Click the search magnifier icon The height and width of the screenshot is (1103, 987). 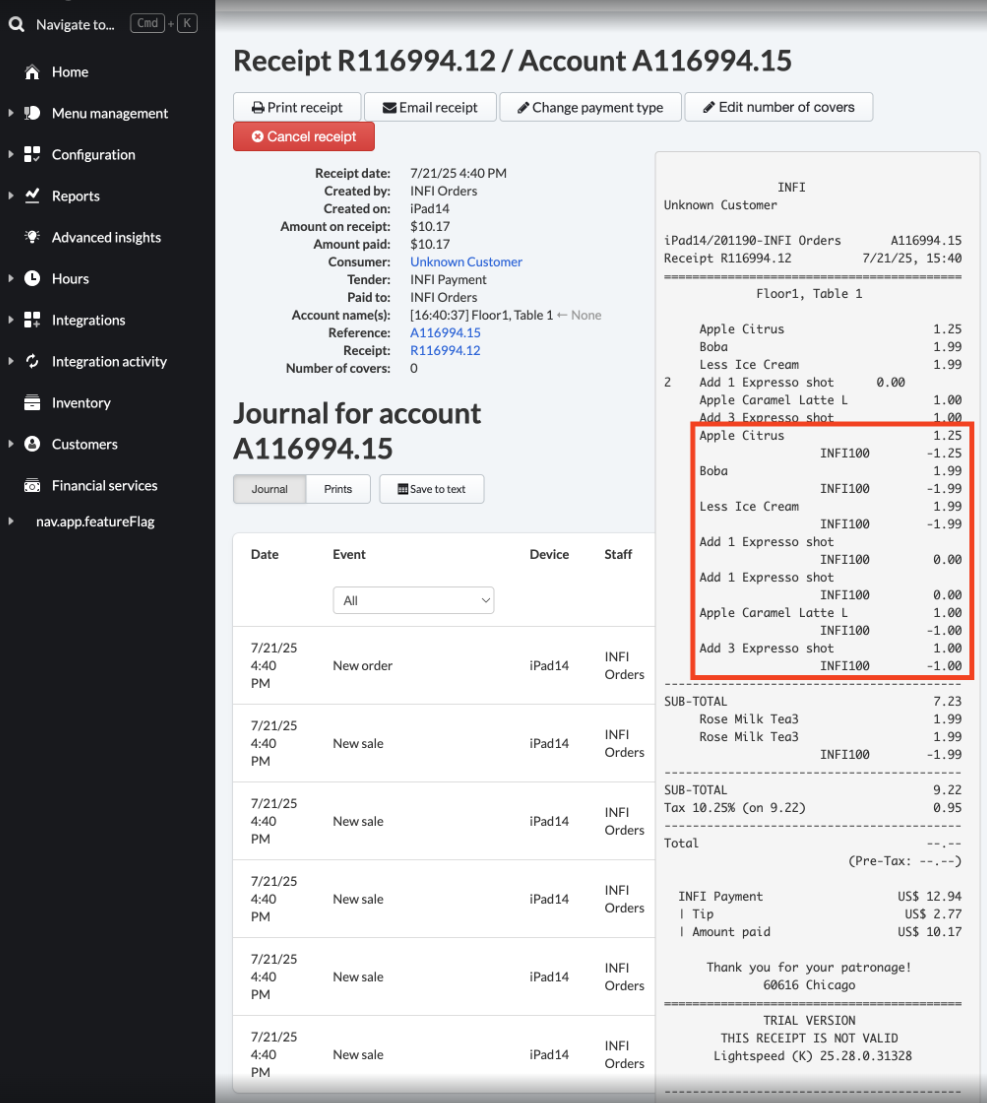point(16,24)
